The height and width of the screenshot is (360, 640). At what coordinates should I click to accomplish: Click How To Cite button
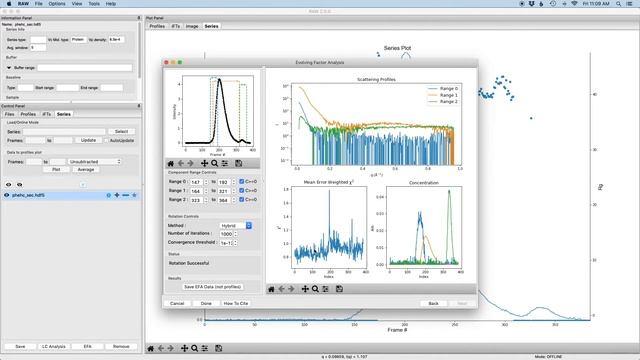(x=236, y=303)
